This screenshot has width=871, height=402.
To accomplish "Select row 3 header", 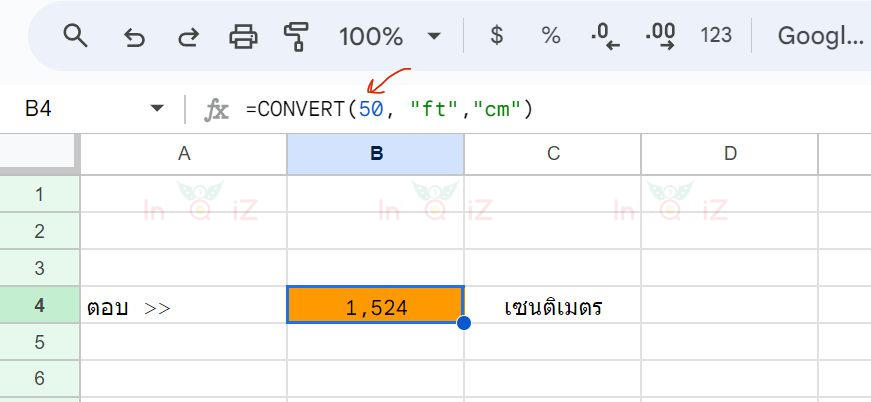I will [39, 268].
